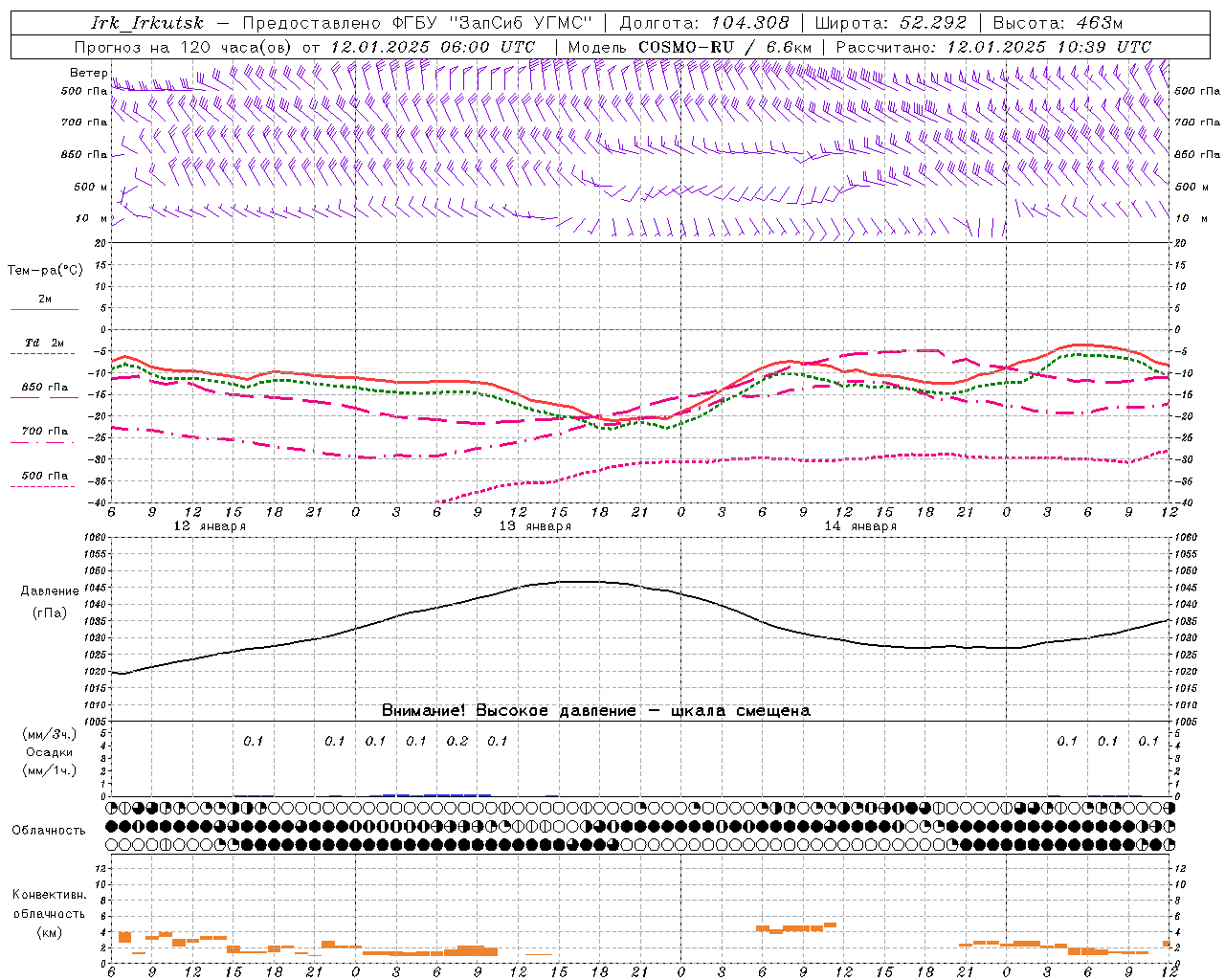Click the (км) convective cloud unit label
This screenshot has height=980, width=1225.
point(50,932)
